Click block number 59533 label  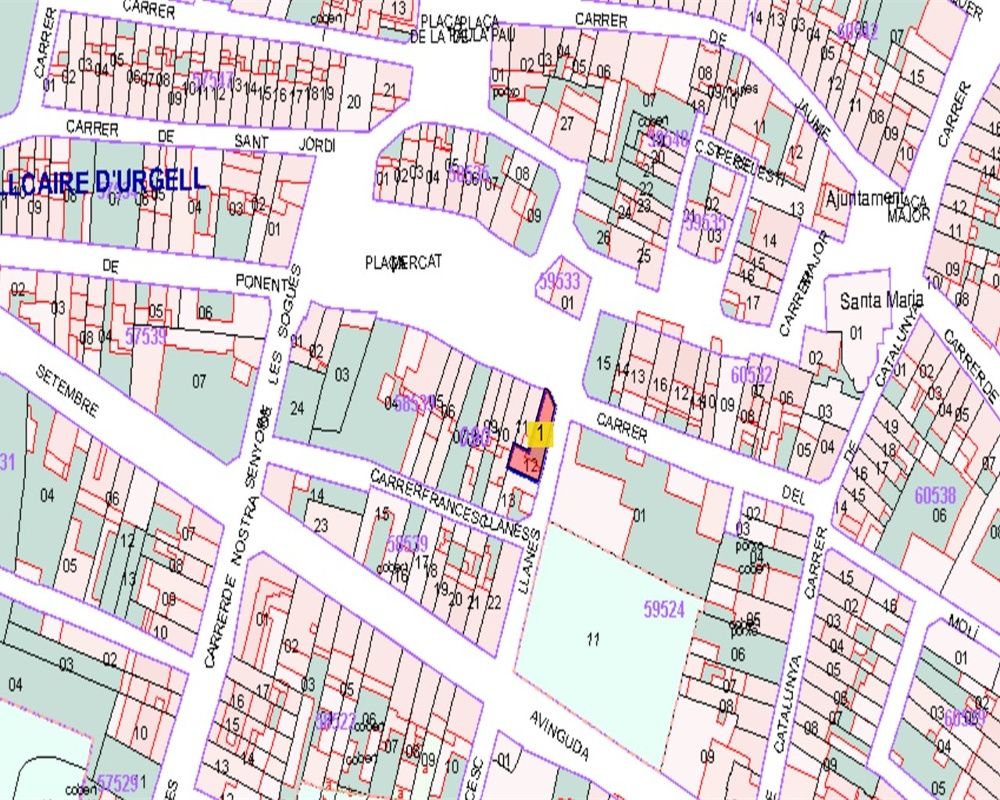coord(559,283)
